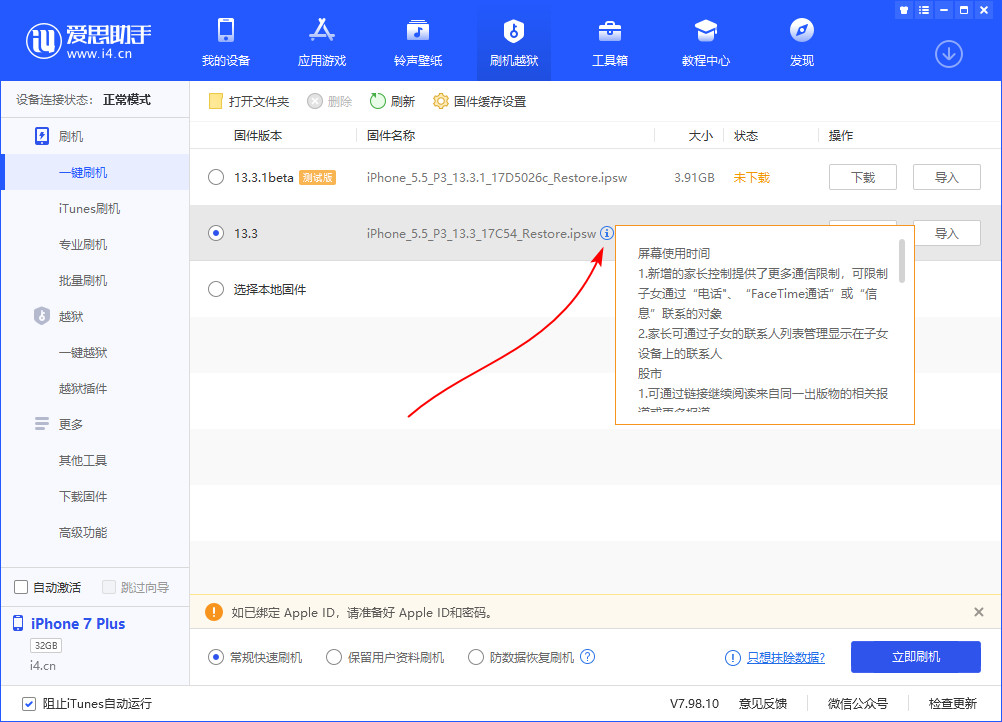Screen dimensions: 1002x722
Task: Click the 更多 sidebar lines icon
Action: (42, 424)
